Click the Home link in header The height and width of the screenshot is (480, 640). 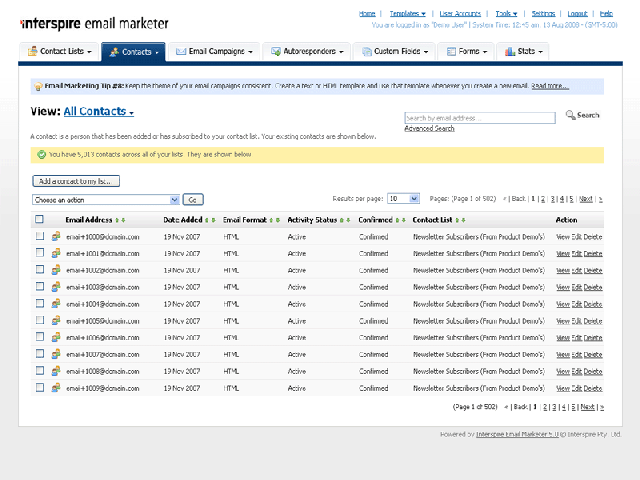click(367, 13)
